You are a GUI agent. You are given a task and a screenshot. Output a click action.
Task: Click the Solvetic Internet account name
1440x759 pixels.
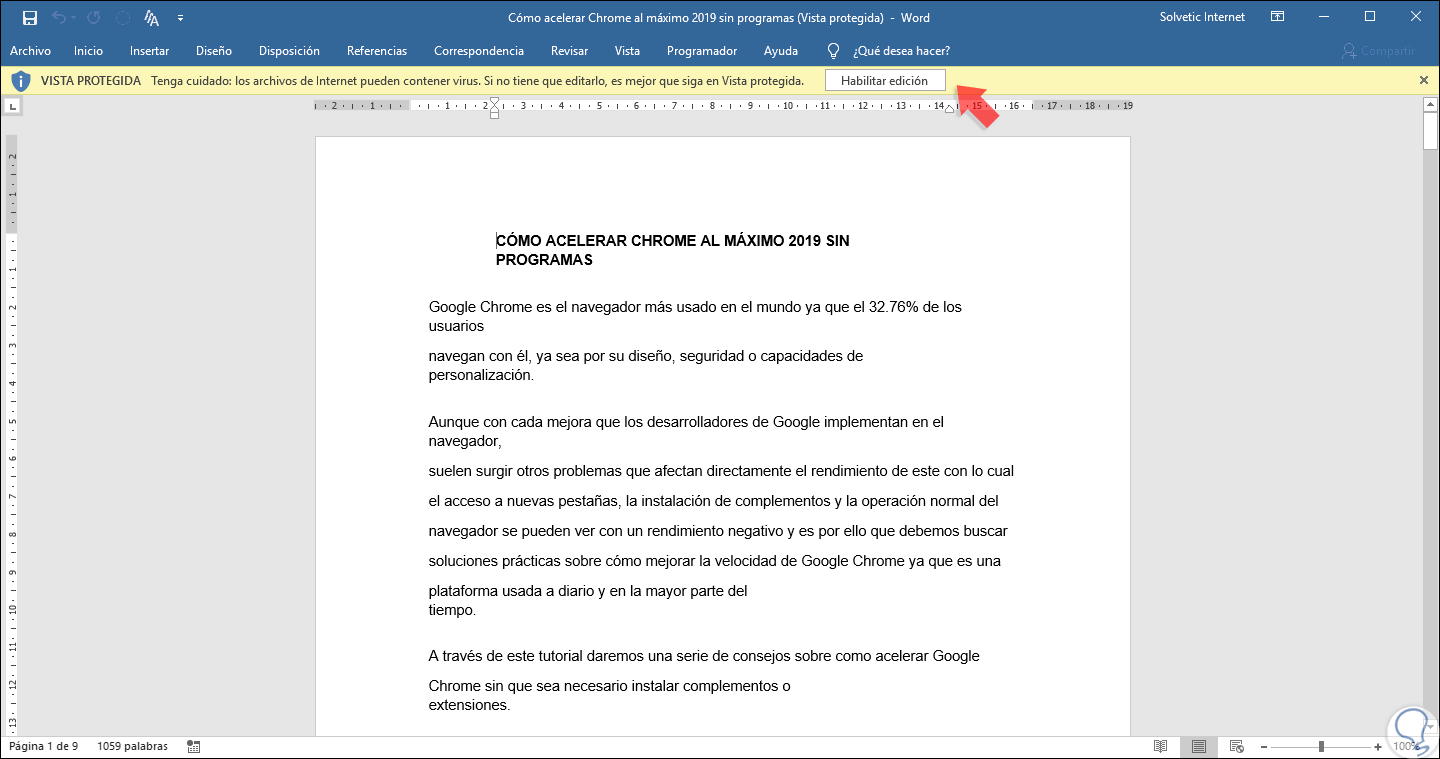pos(1202,17)
